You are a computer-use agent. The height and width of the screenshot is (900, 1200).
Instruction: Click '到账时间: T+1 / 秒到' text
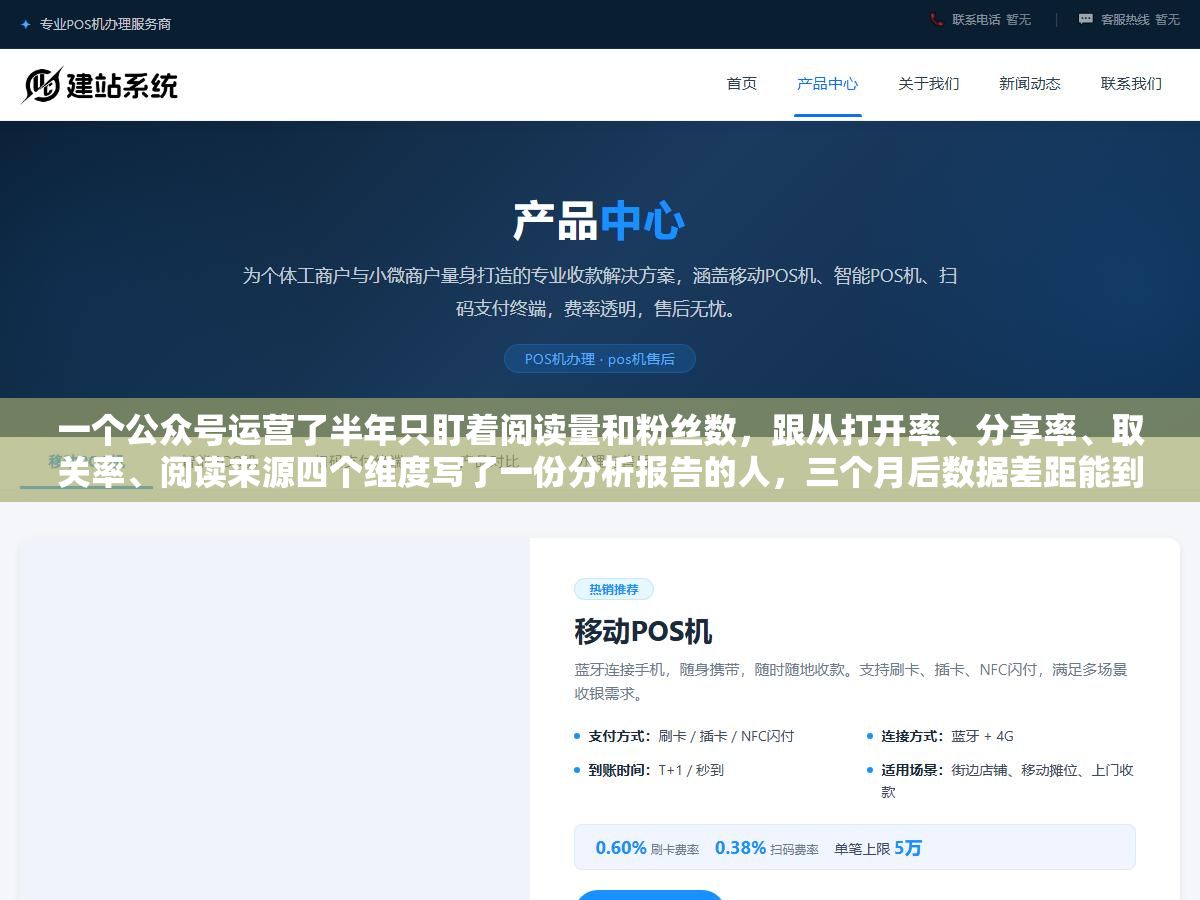click(x=656, y=770)
